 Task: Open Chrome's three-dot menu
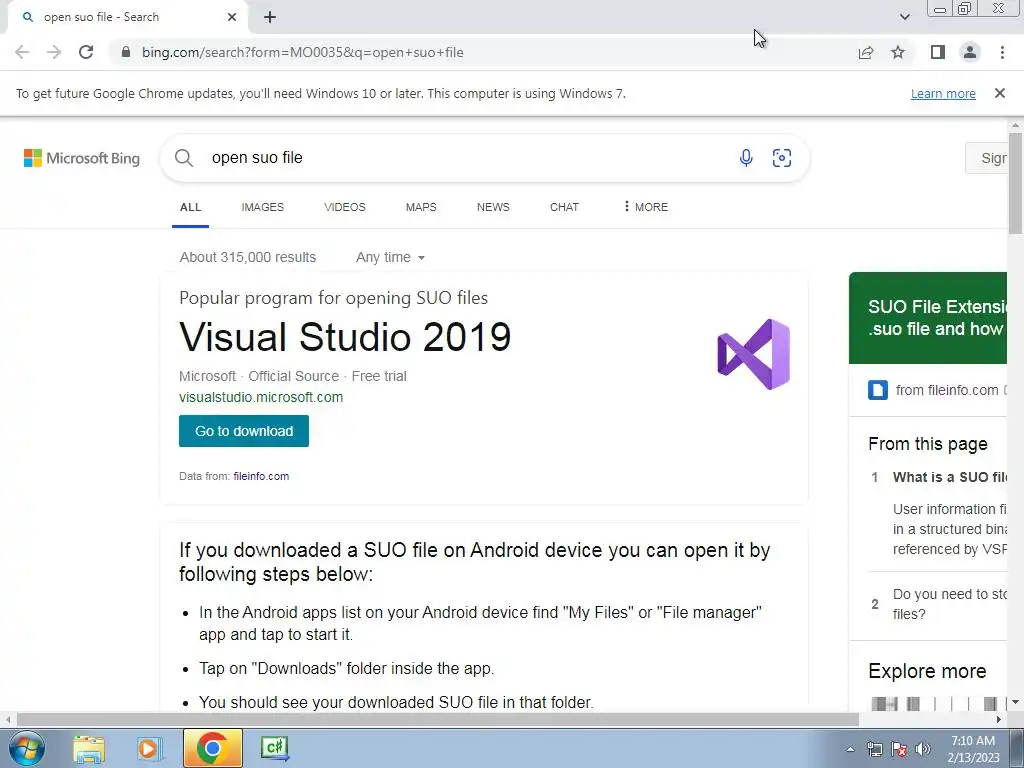(x=1002, y=52)
